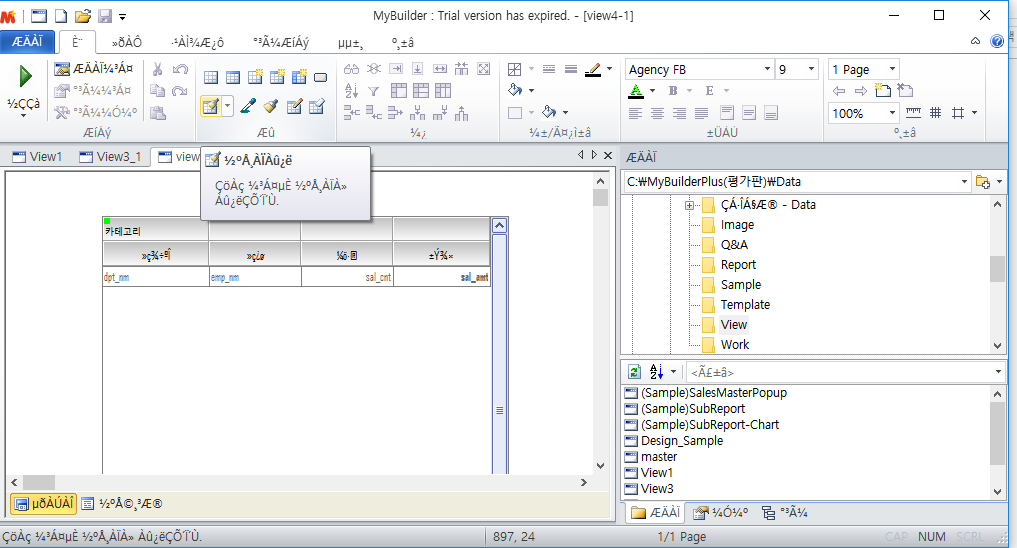Click the previous page left arrow icon

click(839, 91)
